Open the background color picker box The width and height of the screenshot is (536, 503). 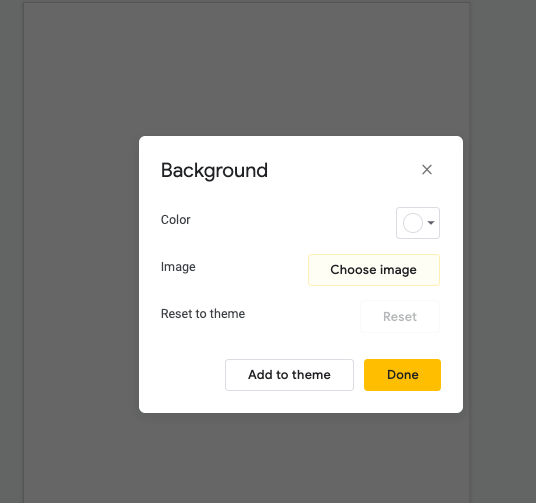[418, 223]
